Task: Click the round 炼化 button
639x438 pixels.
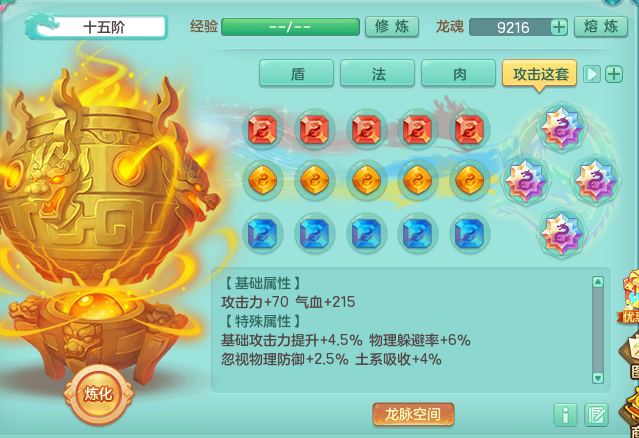Action: (x=98, y=394)
